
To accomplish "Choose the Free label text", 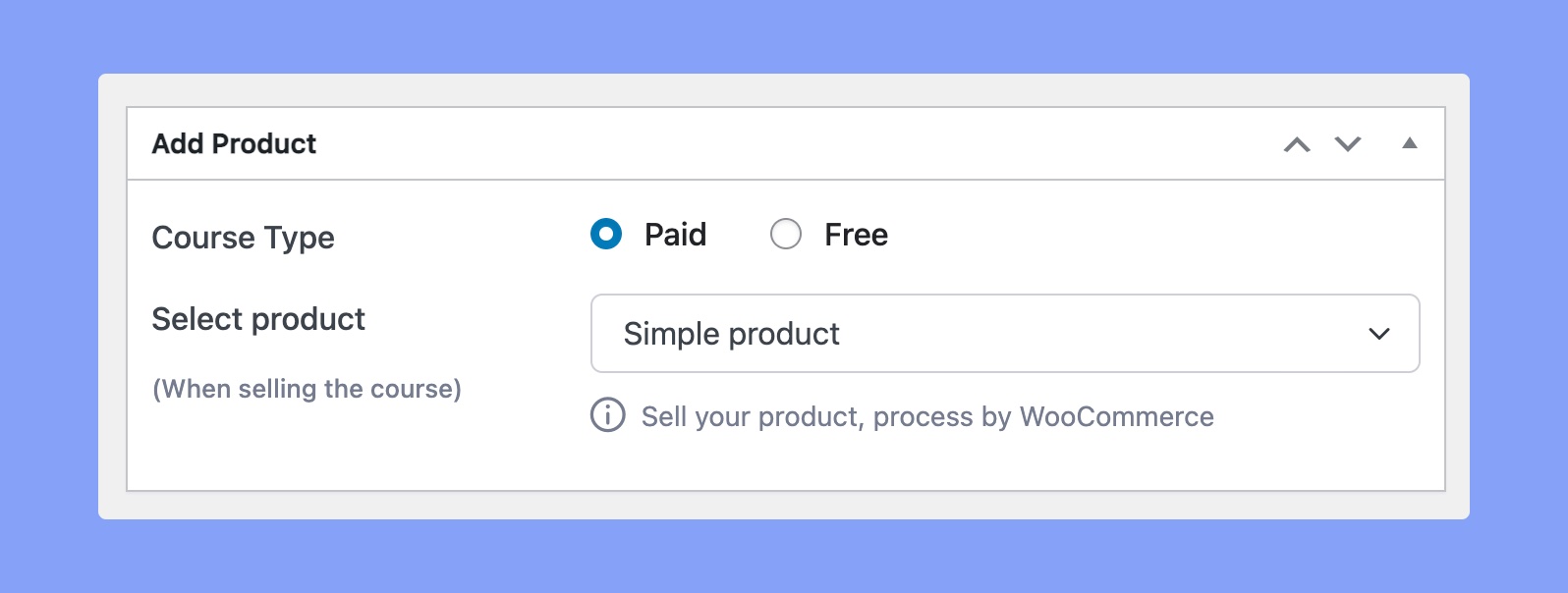I will click(856, 235).
